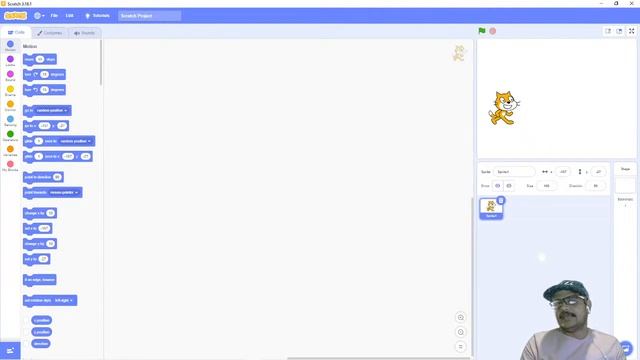Delete Sprite1 with its trash icon
The height and width of the screenshot is (360, 640).
(501, 200)
